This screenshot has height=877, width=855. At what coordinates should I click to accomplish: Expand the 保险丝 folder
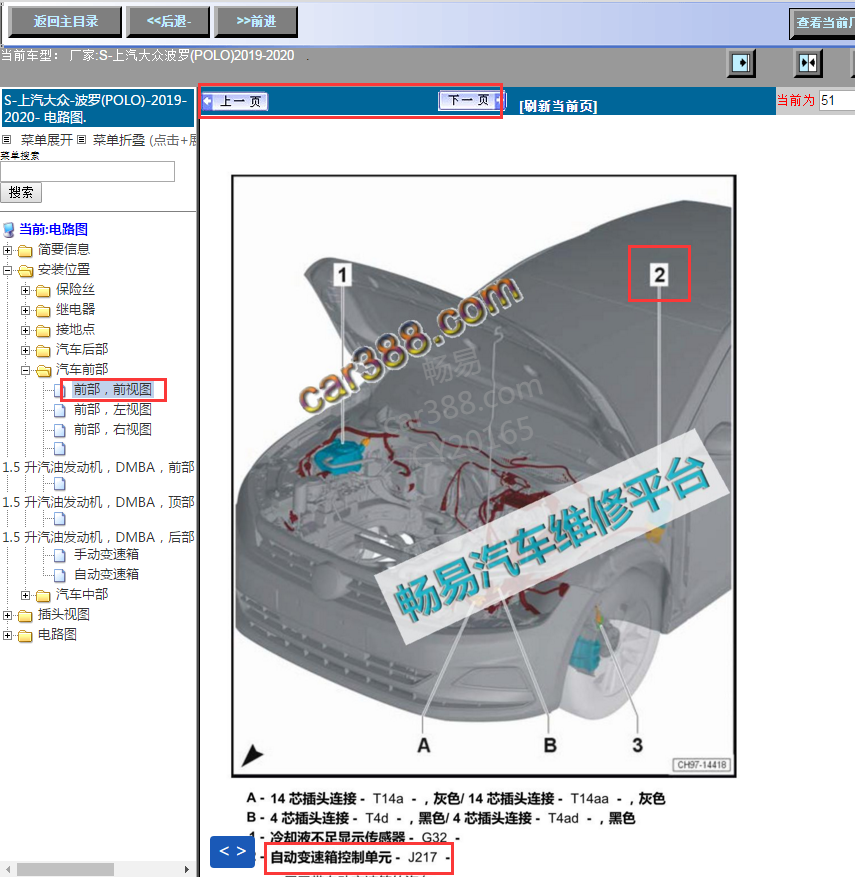(25, 290)
